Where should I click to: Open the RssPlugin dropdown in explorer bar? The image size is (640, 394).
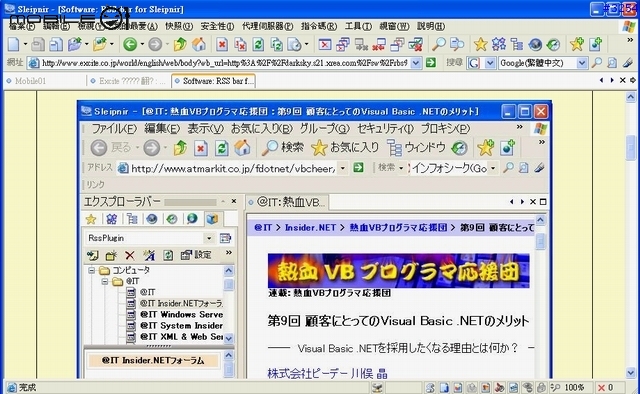click(x=209, y=238)
